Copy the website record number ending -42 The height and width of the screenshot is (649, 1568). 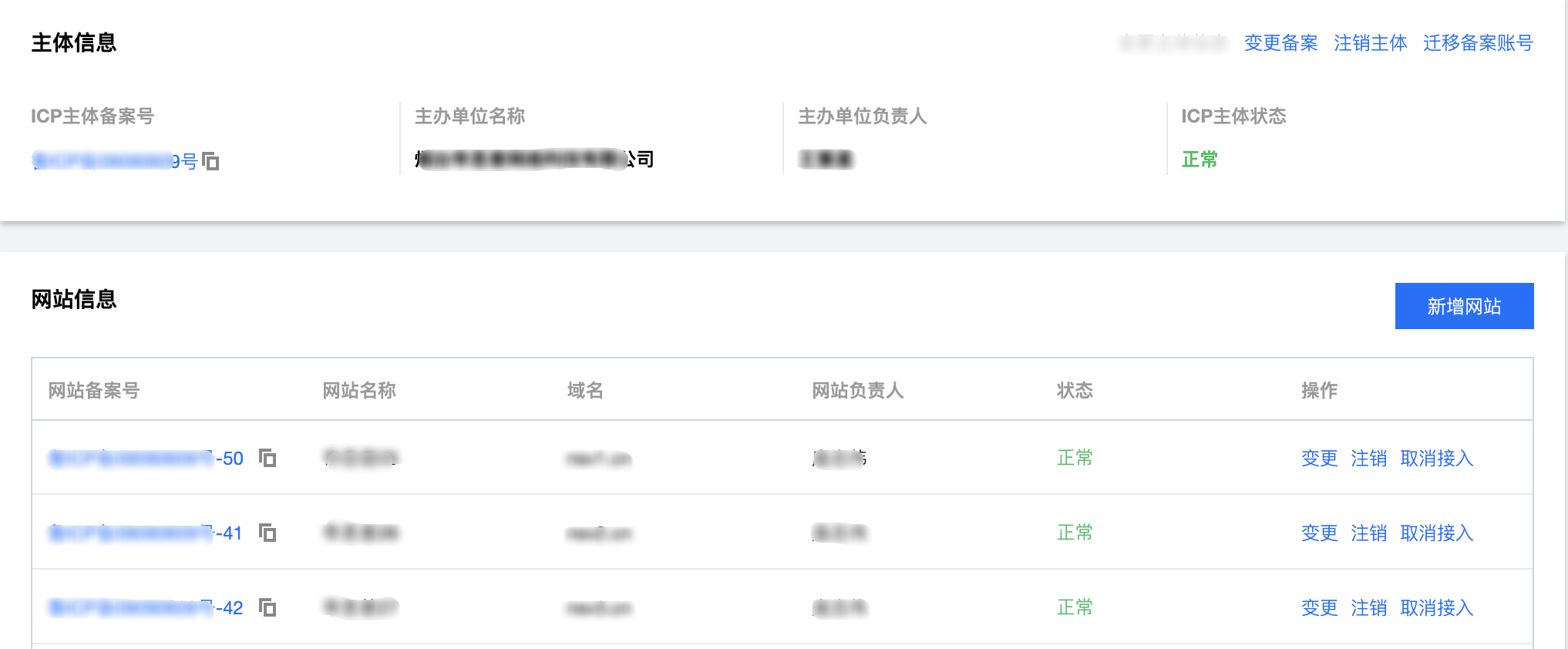(268, 607)
